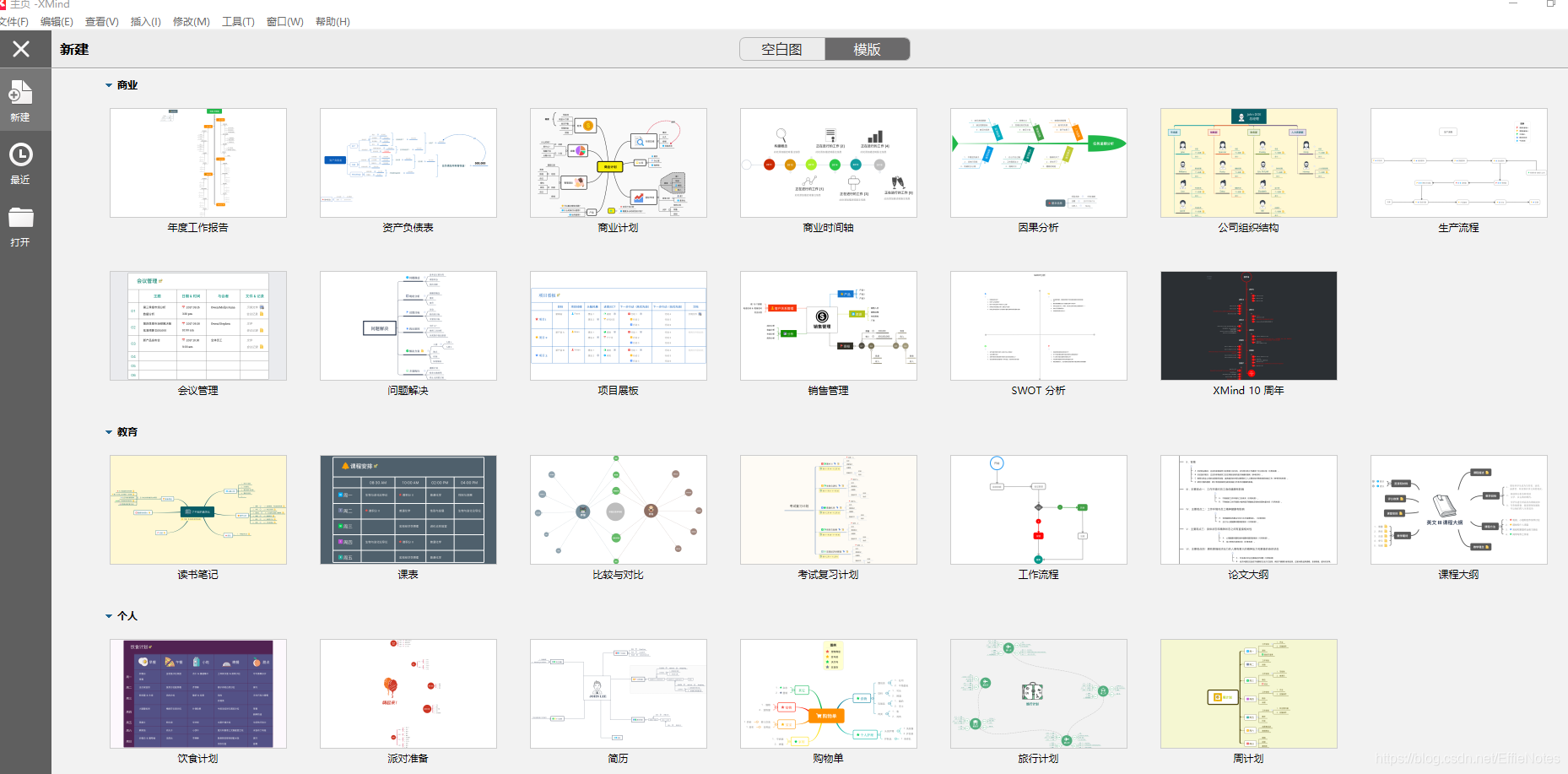Select the SWOT 分析 template thumbnail
The height and width of the screenshot is (774, 1568).
coord(1039,326)
